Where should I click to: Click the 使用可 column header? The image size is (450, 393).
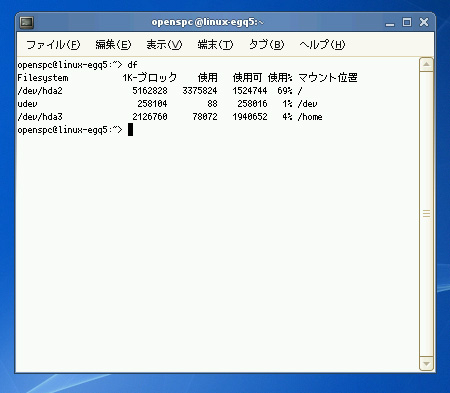click(247, 78)
